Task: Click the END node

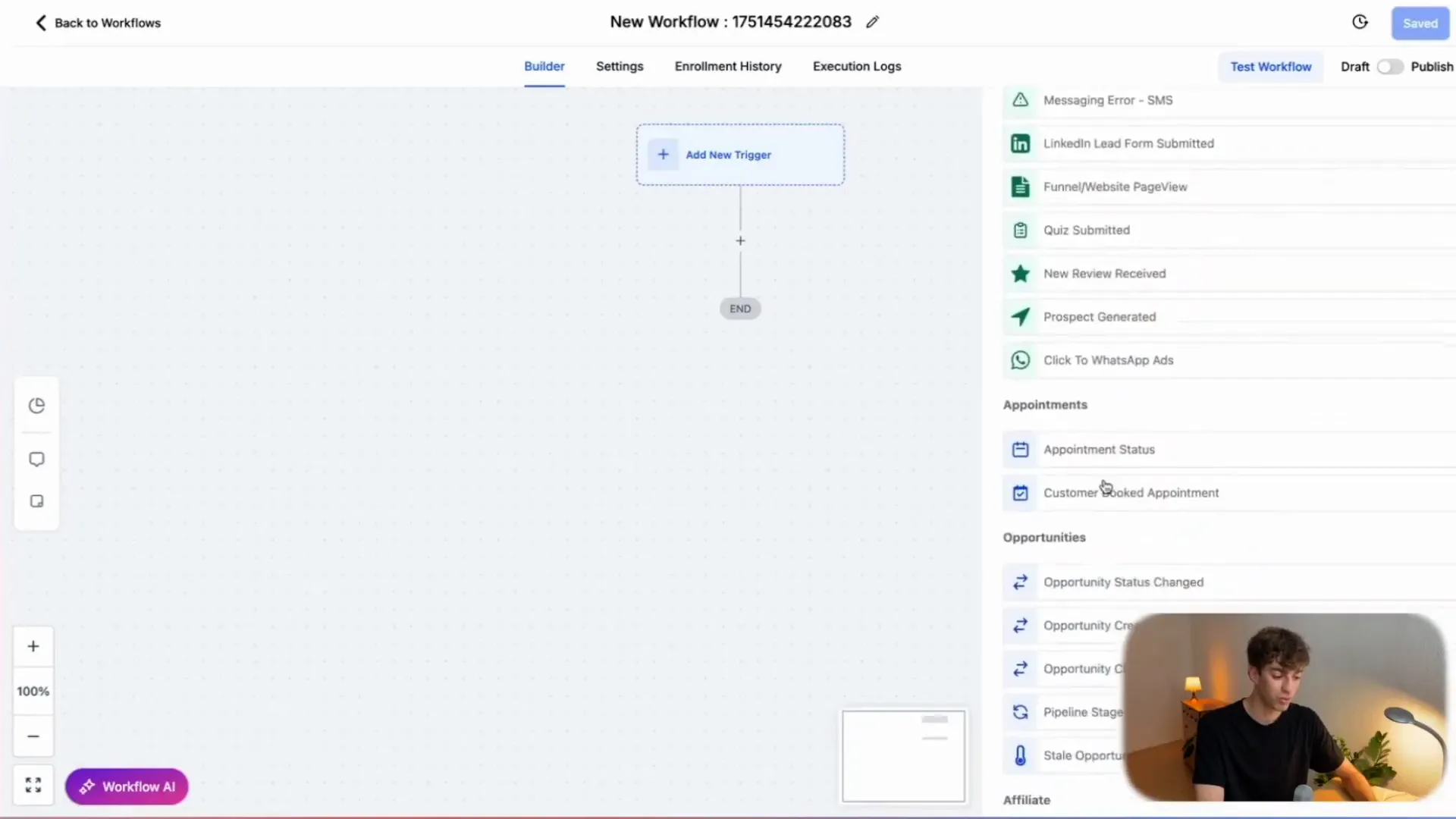Action: (x=740, y=309)
